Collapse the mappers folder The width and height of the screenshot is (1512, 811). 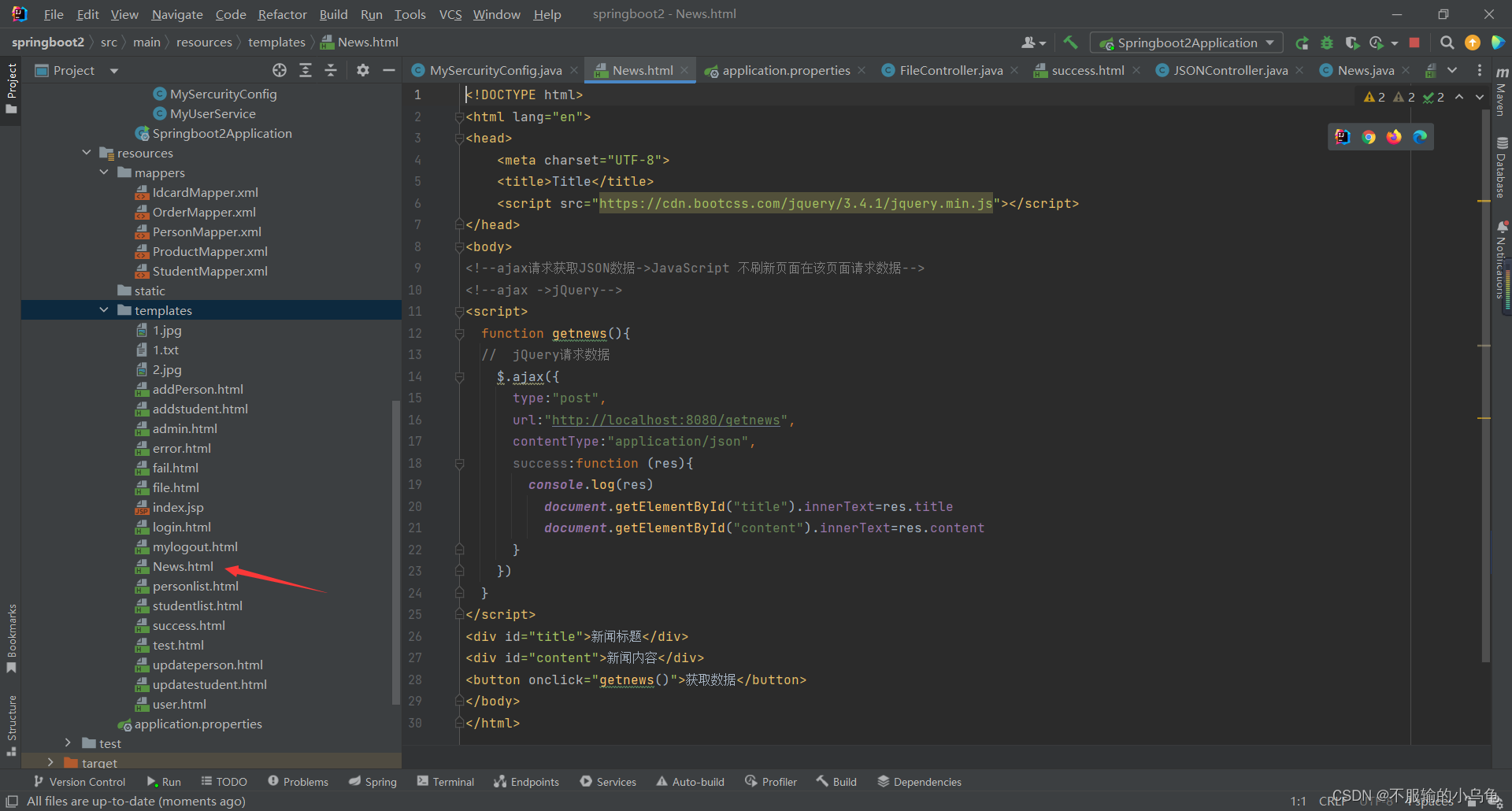(x=104, y=172)
